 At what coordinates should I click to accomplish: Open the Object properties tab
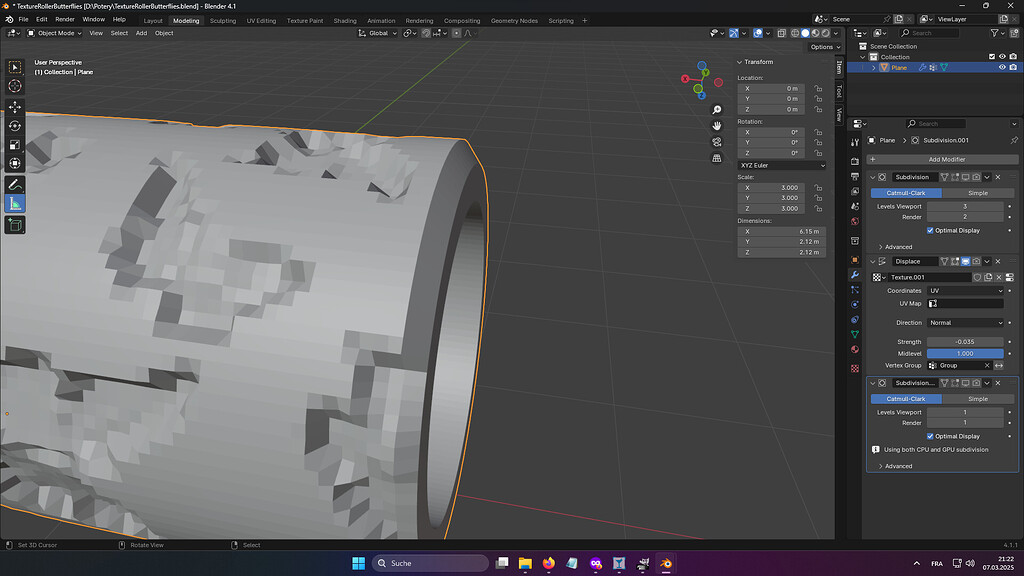tap(855, 260)
